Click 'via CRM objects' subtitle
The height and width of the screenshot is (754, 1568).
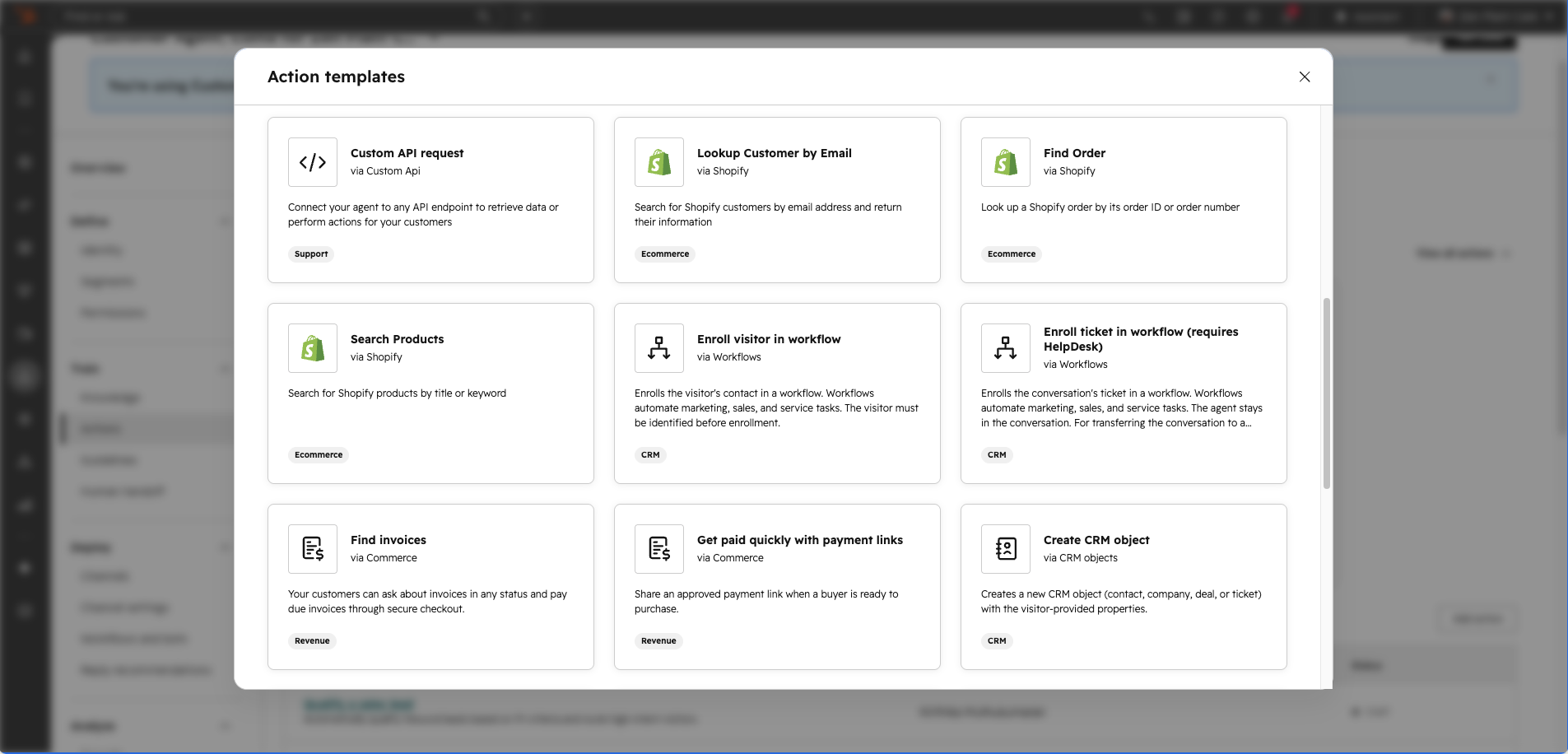[1081, 558]
